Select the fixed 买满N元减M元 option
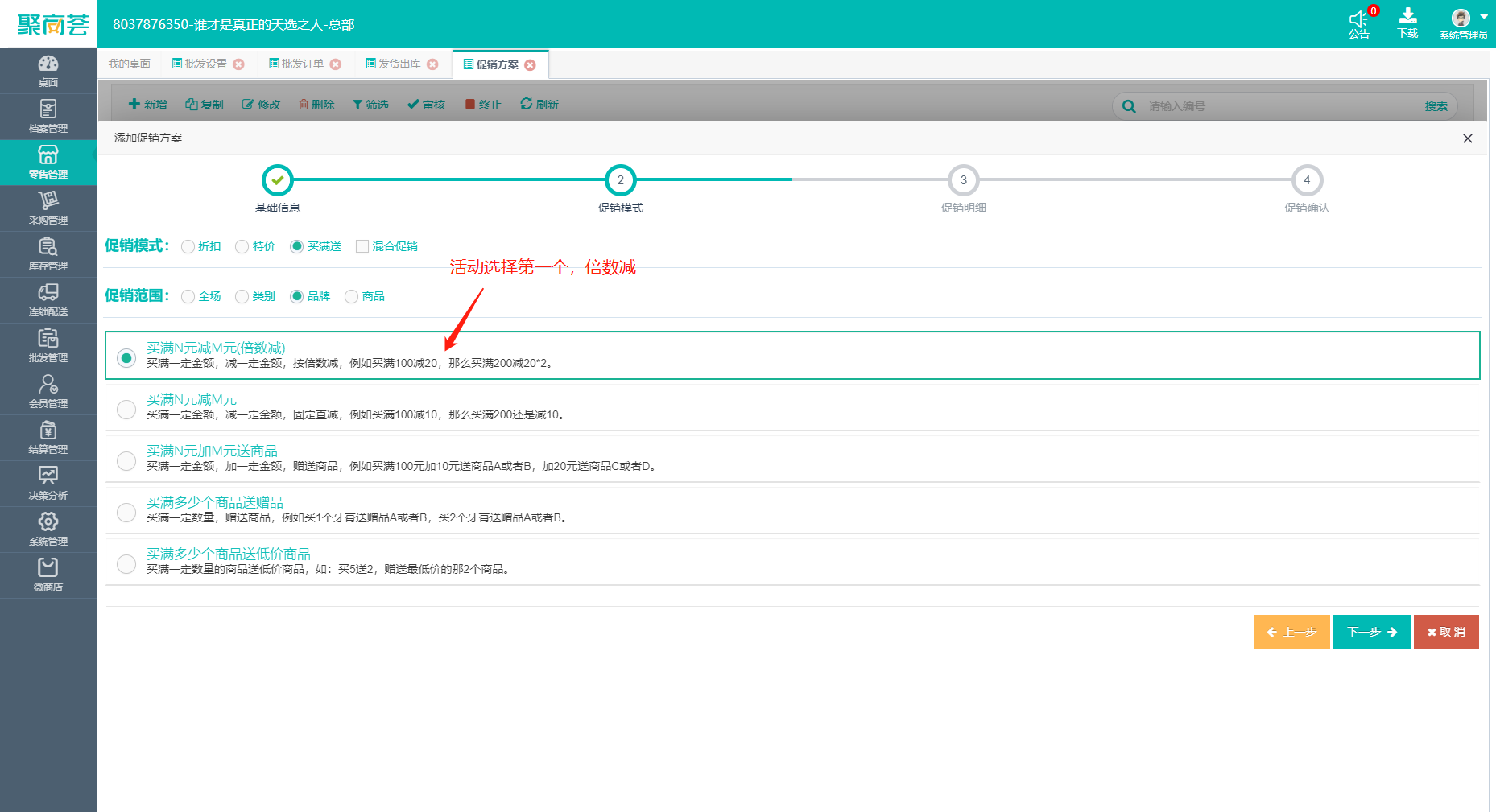Viewport: 1496px width, 812px height. click(126, 409)
